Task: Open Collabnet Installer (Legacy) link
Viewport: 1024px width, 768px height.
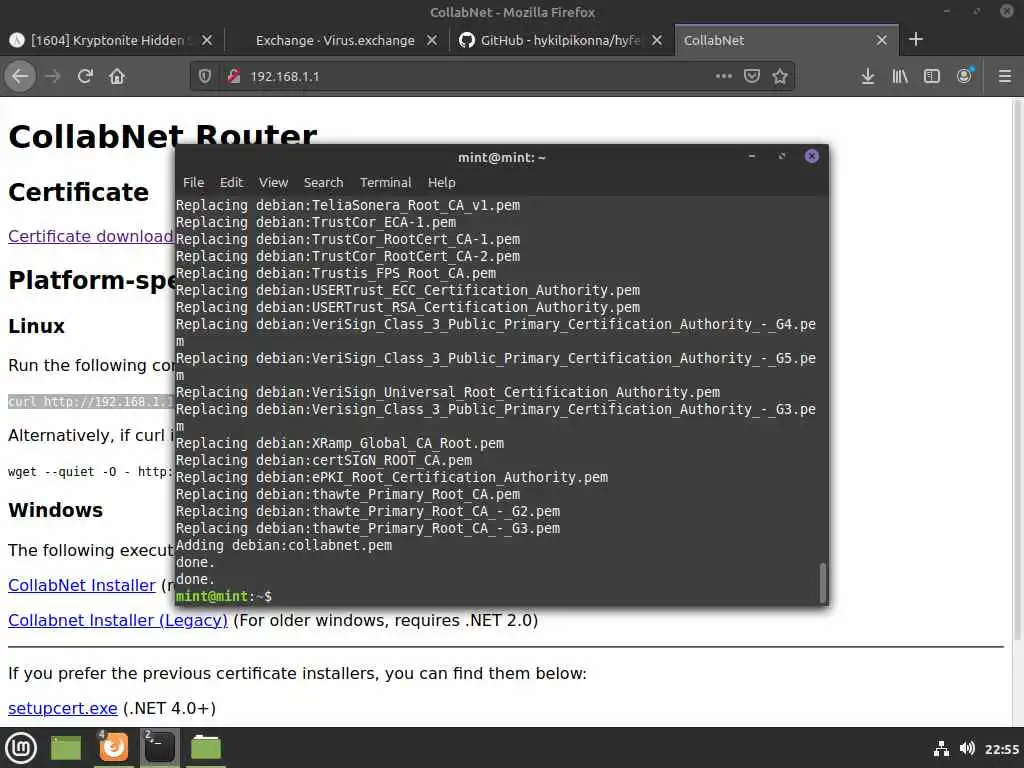Action: [x=118, y=620]
